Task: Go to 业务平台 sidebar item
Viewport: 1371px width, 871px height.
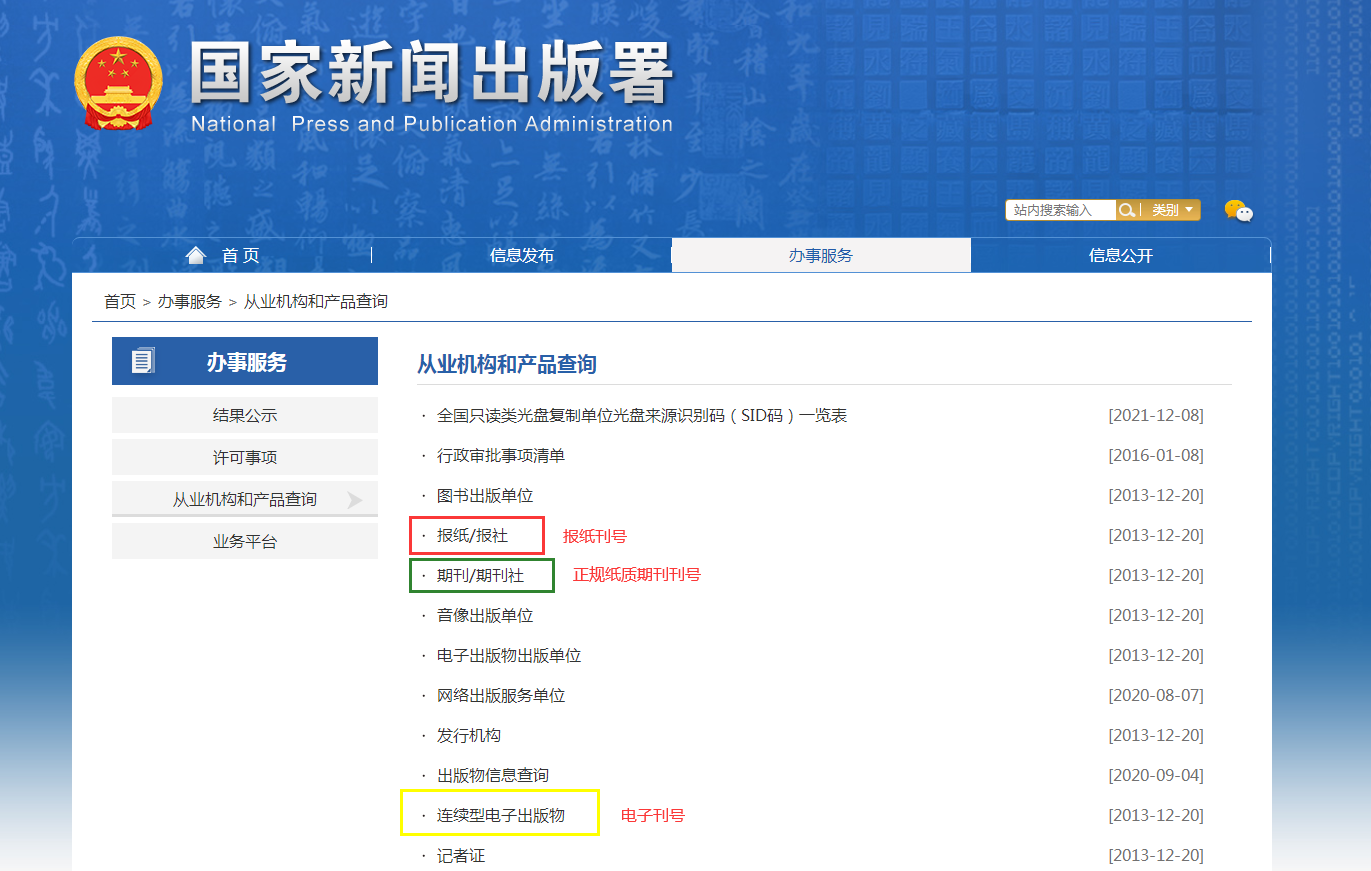Action: [244, 542]
